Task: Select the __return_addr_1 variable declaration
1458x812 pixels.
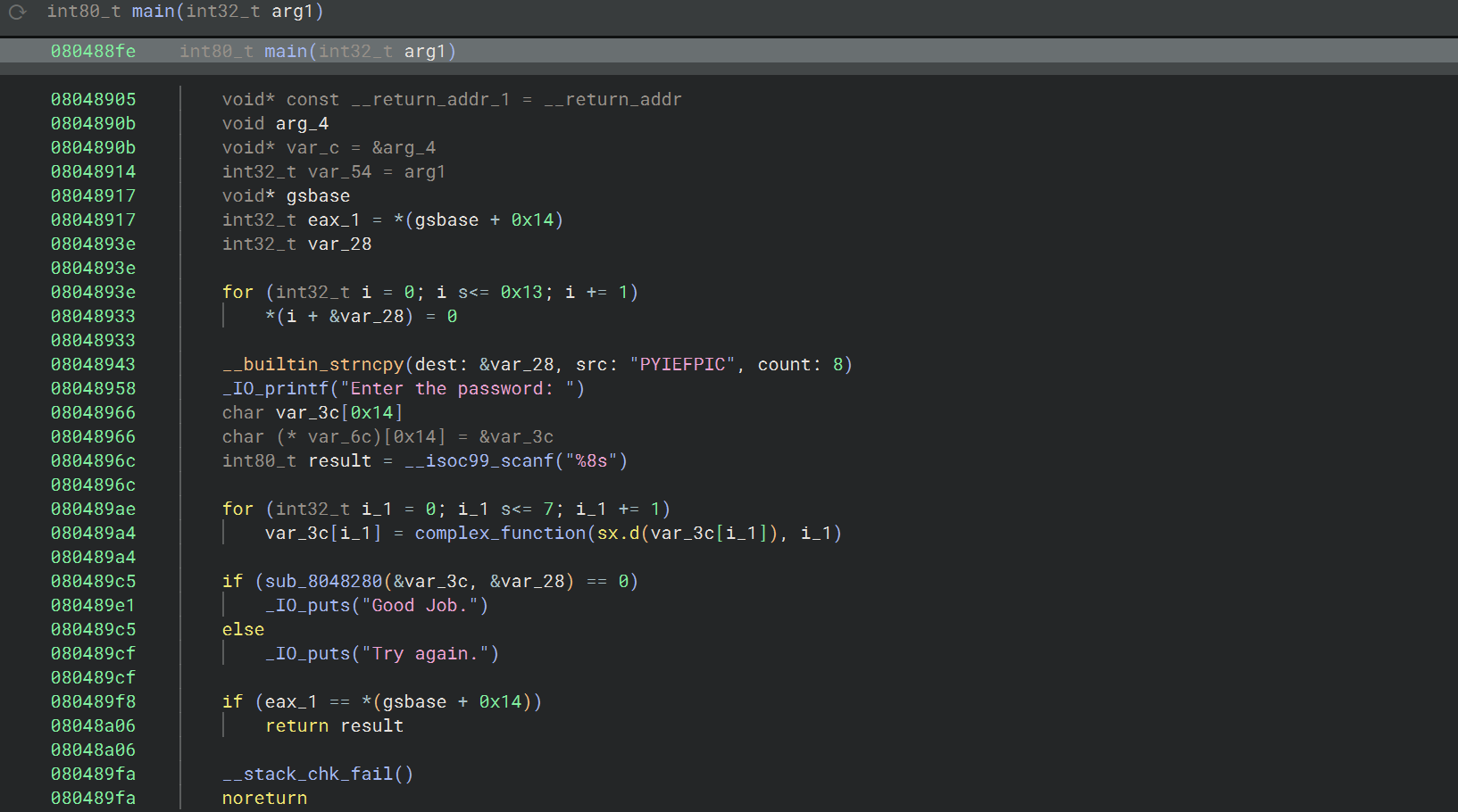Action: 430,99
